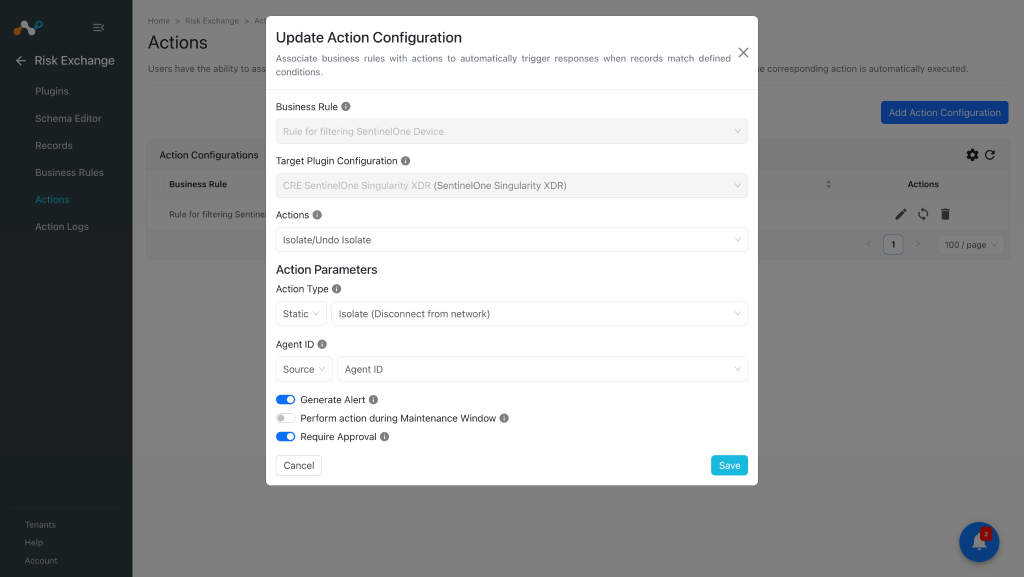Click the info icon beside Require Approval
1024x577 pixels.
coord(385,437)
